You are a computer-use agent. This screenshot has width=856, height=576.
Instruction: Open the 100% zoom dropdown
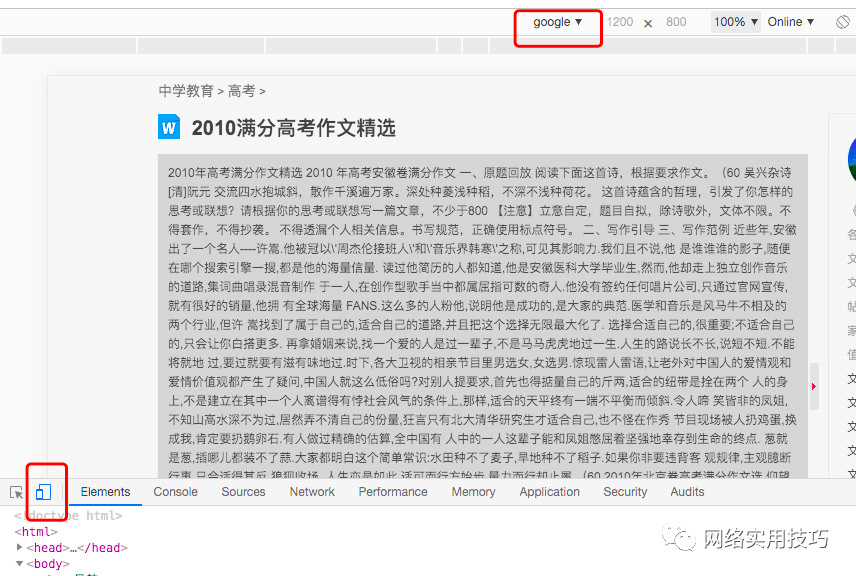[x=735, y=22]
